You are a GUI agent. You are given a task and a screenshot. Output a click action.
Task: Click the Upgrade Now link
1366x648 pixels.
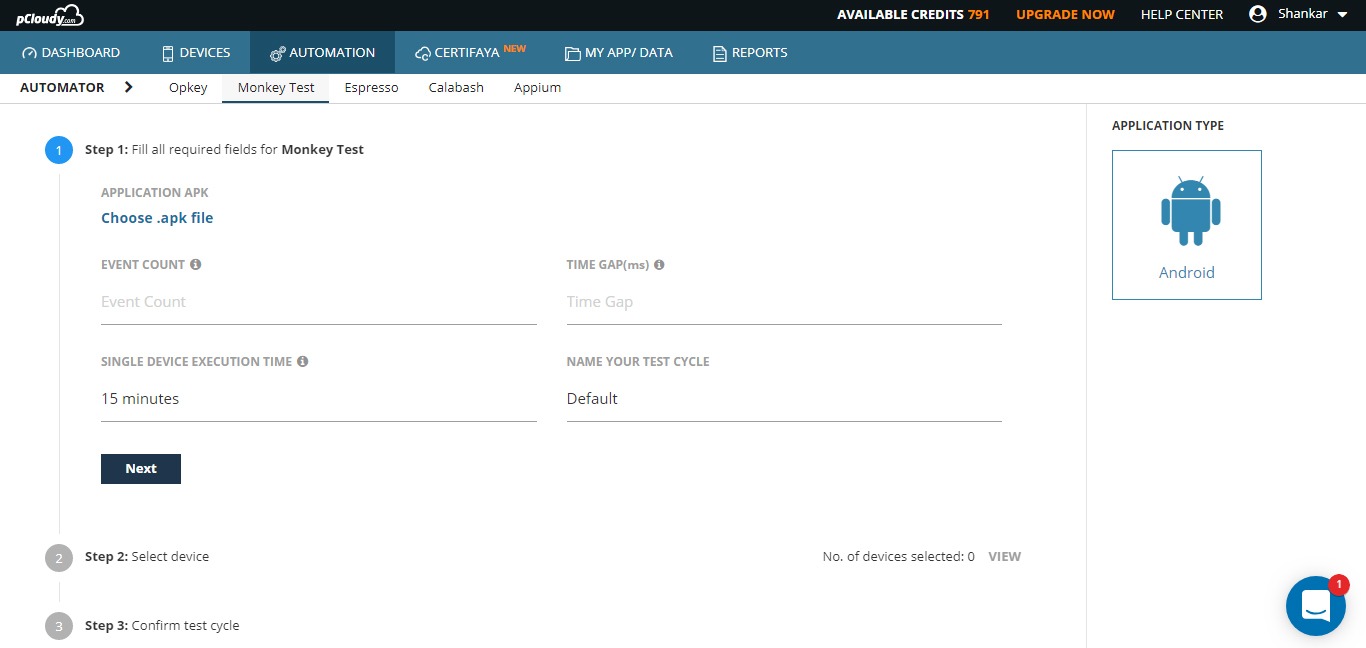click(1065, 15)
